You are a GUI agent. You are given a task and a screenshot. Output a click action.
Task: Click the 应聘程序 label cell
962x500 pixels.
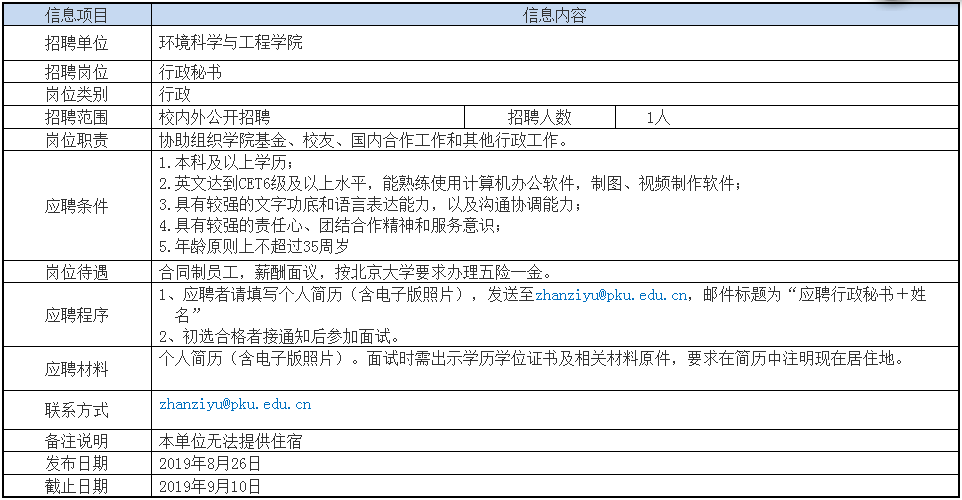pos(77,315)
